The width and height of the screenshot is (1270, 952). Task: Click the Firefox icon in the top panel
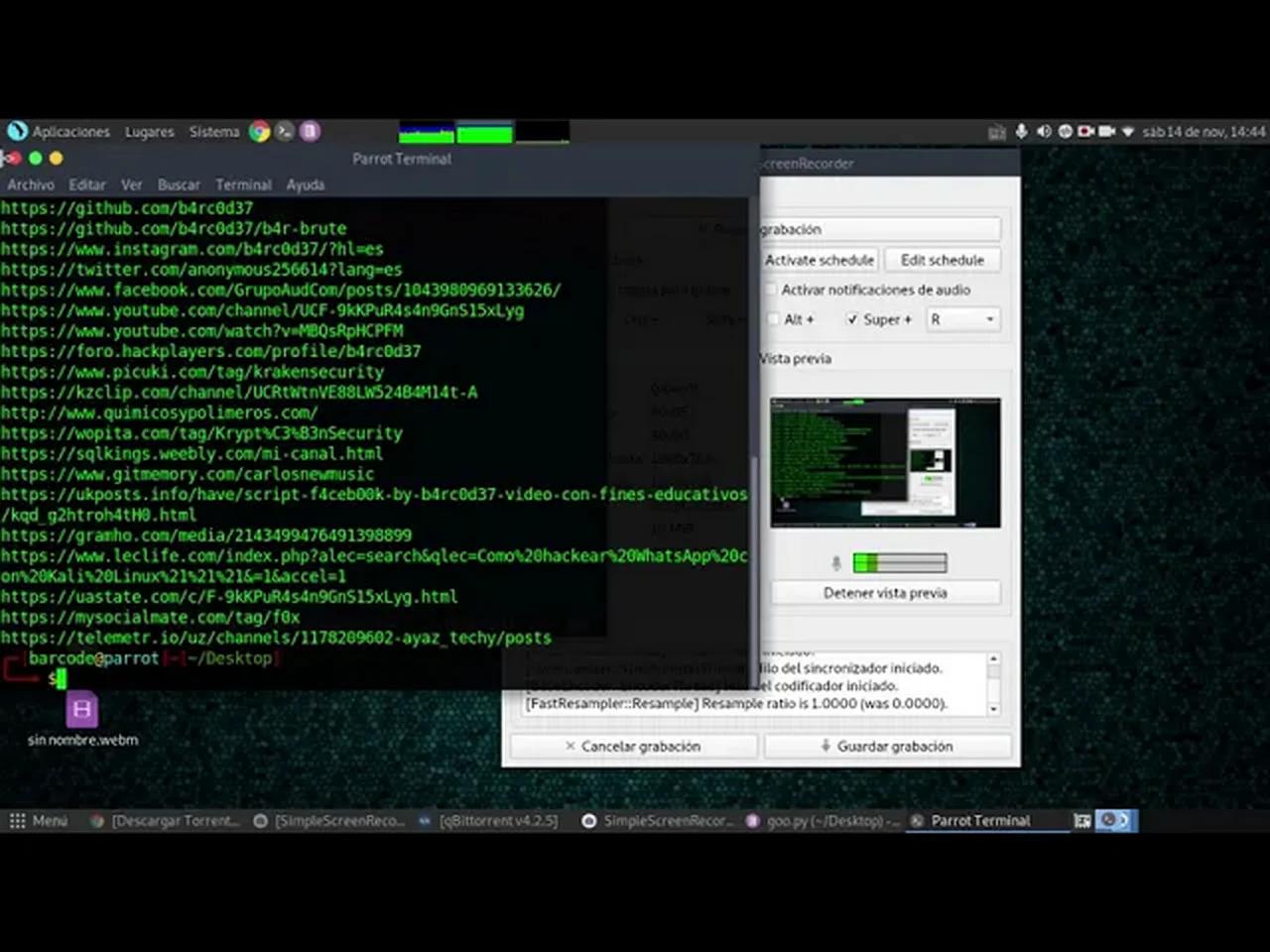click(259, 131)
